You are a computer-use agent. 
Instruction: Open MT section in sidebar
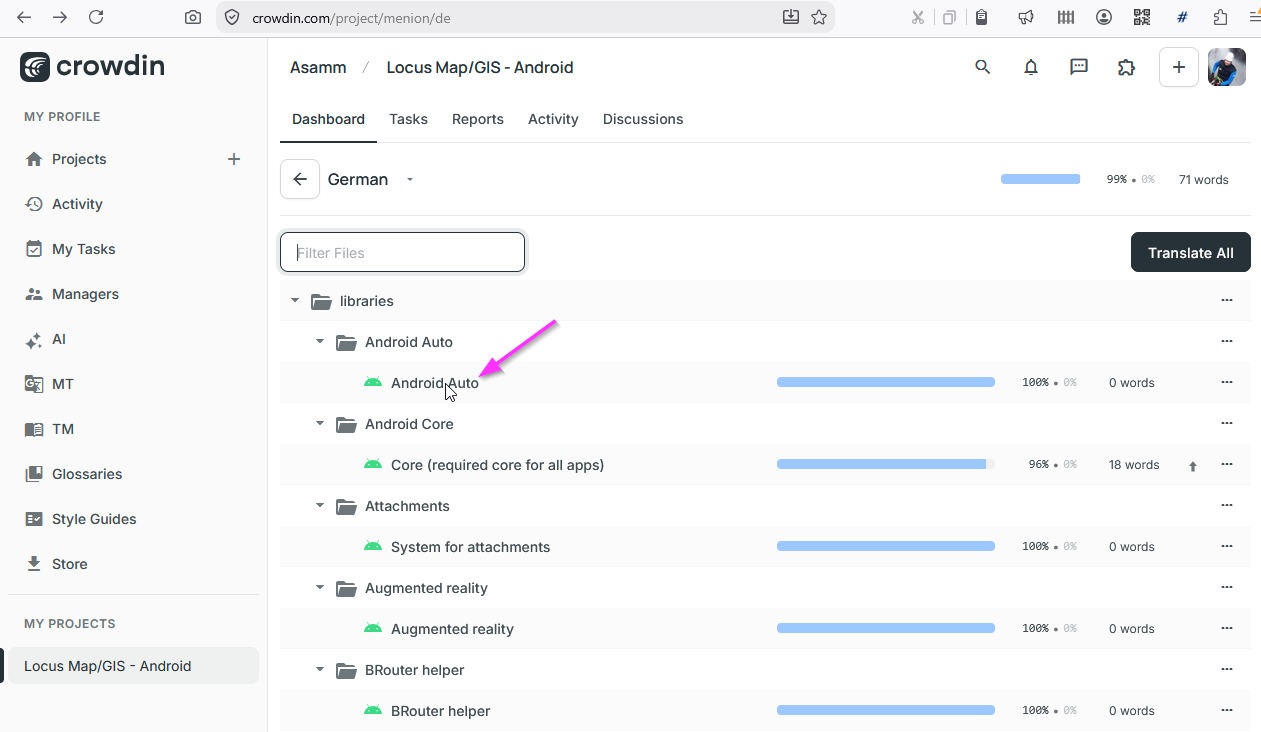[x=62, y=384]
